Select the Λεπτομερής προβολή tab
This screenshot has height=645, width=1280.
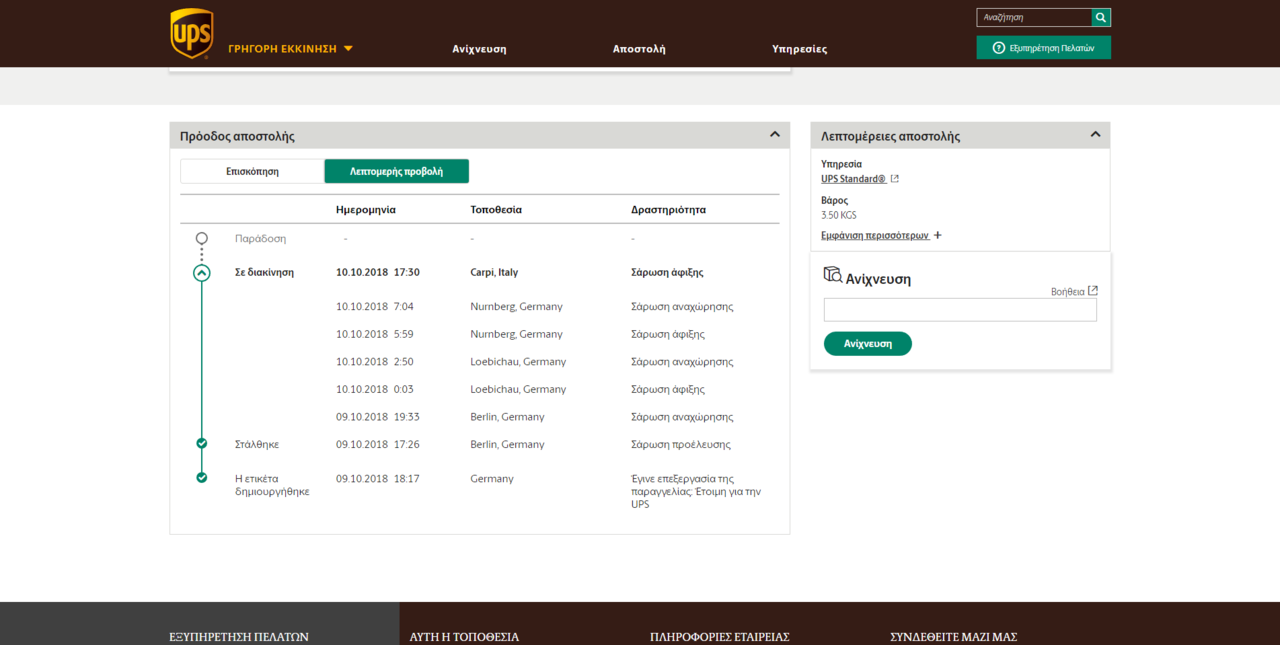396,171
